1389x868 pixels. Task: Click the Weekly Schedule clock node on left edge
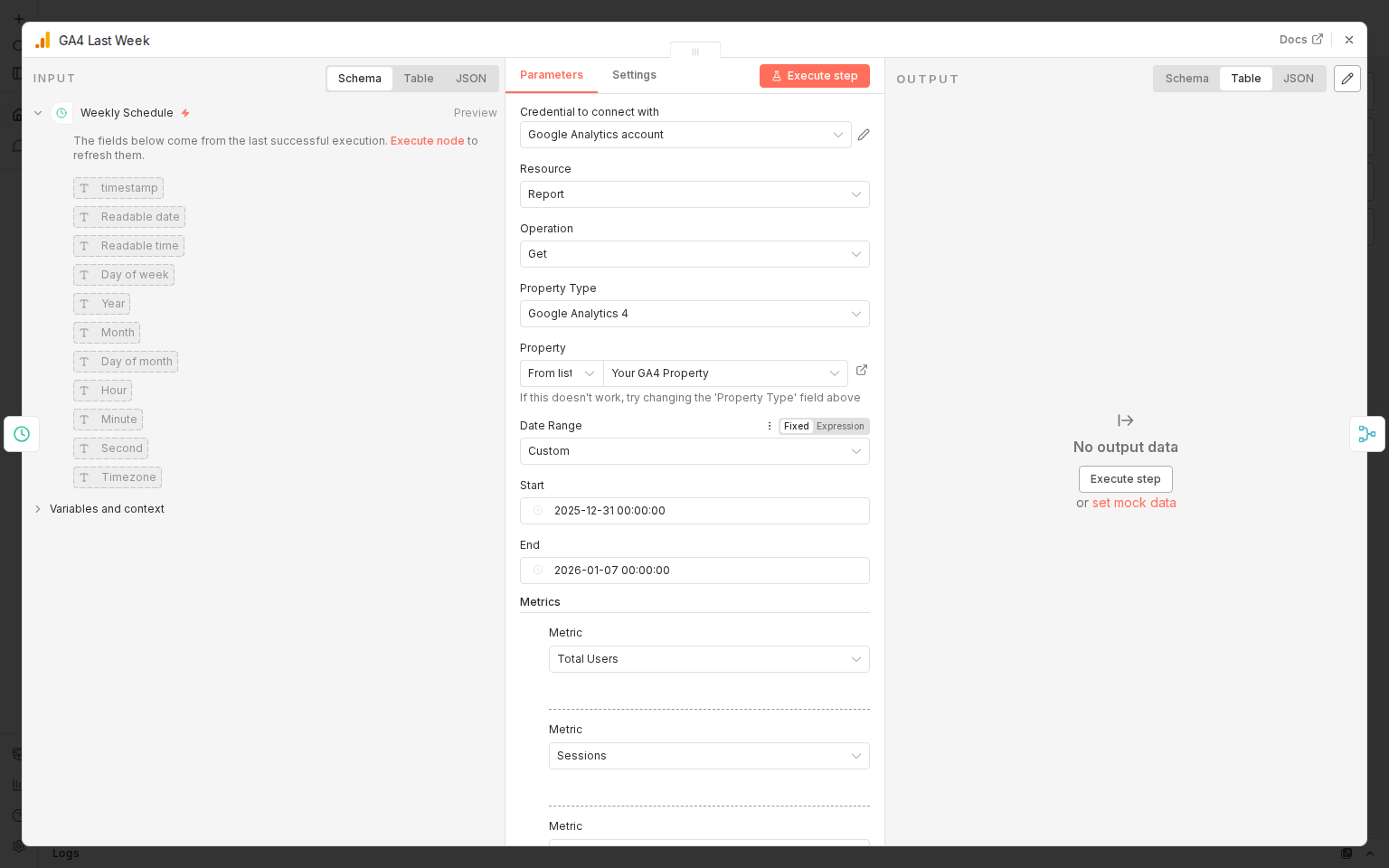click(x=22, y=434)
